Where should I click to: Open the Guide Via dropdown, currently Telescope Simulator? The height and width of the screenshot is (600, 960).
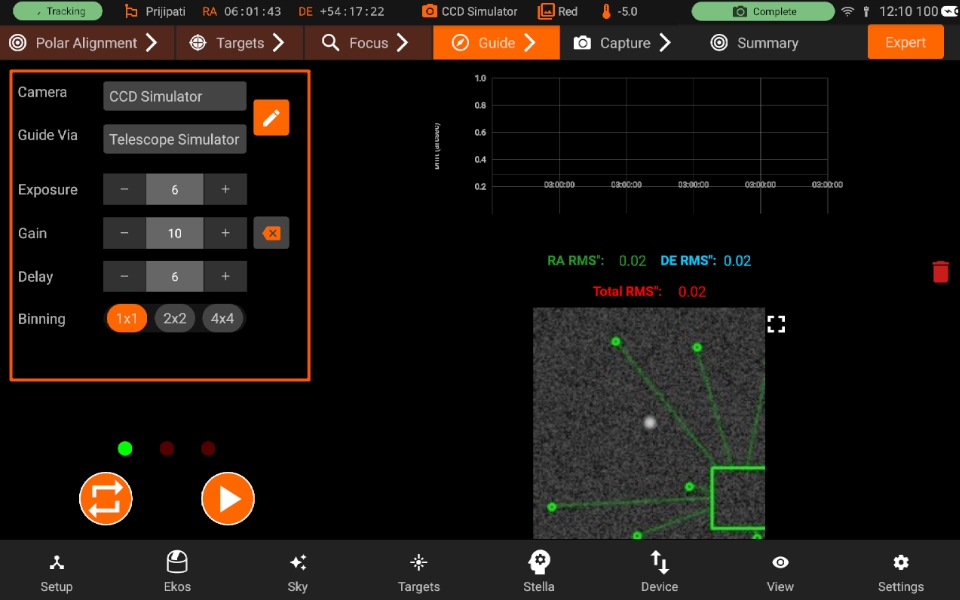click(174, 139)
